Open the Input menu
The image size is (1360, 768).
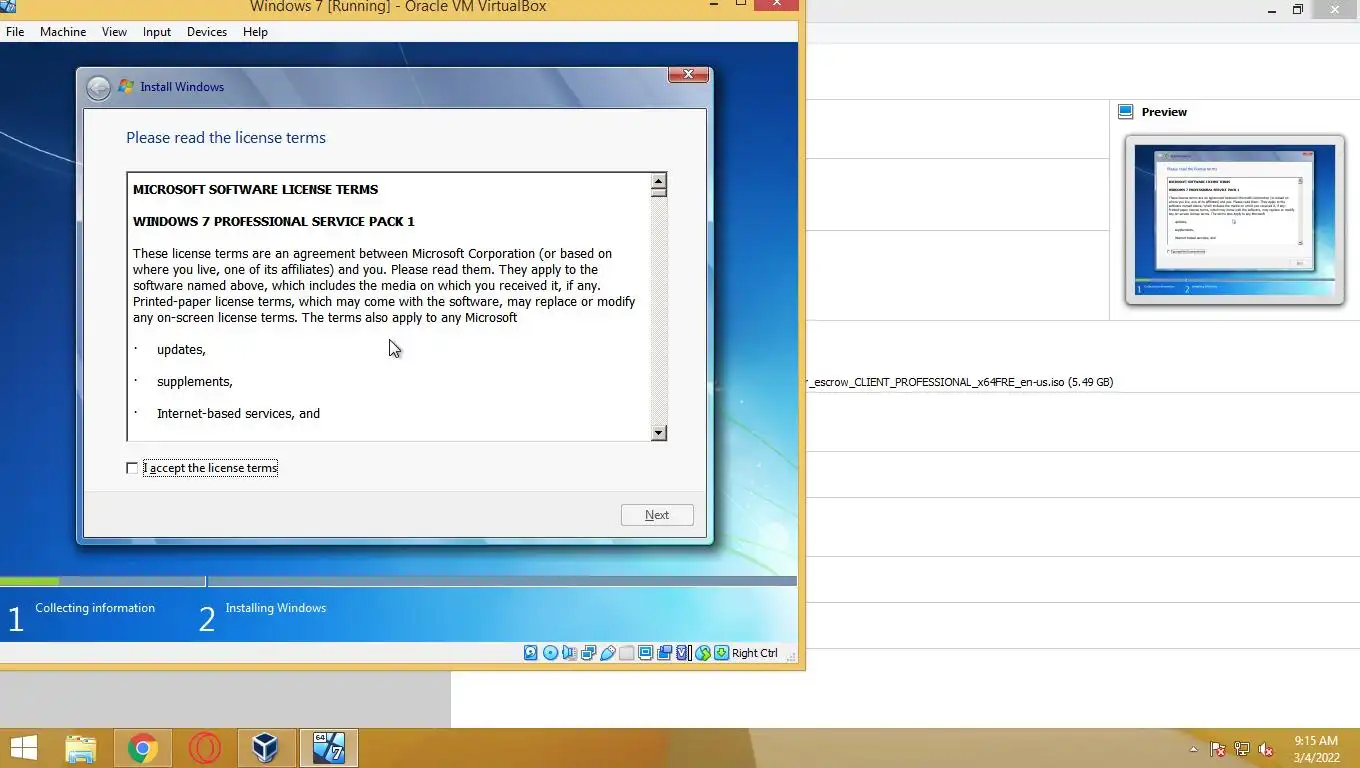click(x=157, y=32)
